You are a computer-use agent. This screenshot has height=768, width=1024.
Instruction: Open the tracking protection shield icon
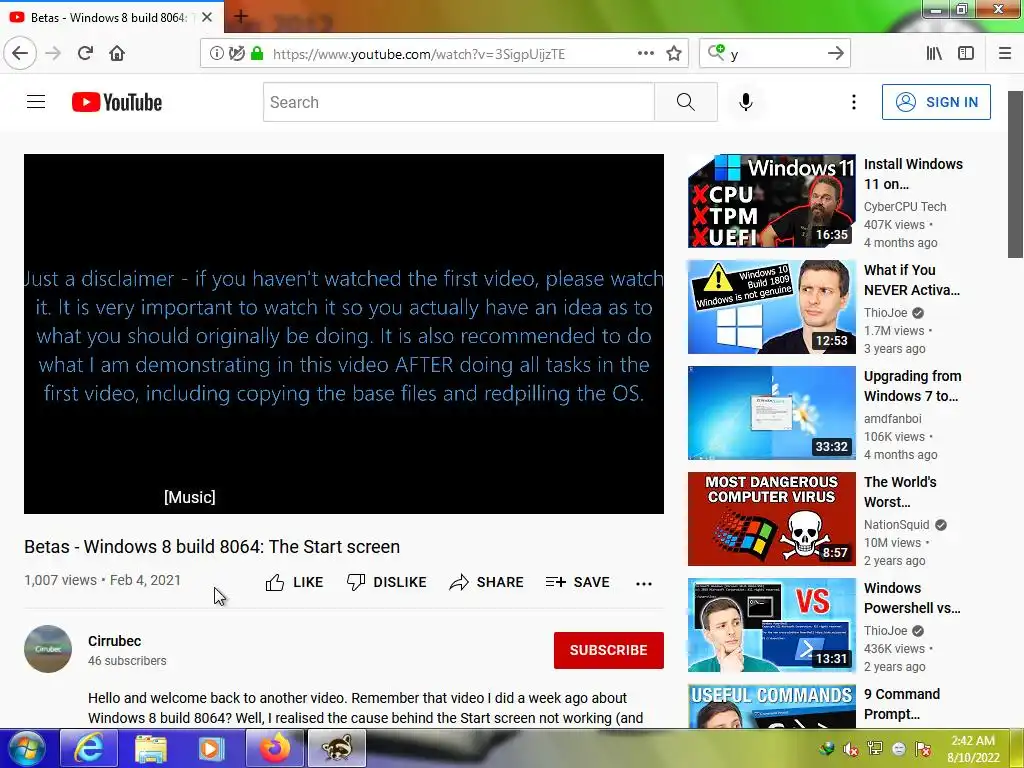[x=236, y=54]
